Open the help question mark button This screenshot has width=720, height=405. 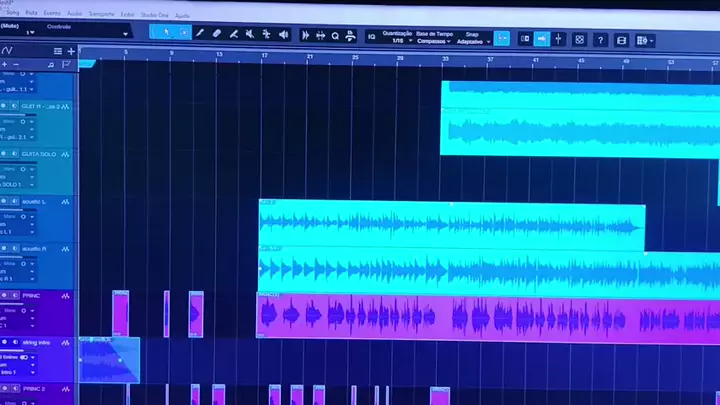(x=600, y=40)
